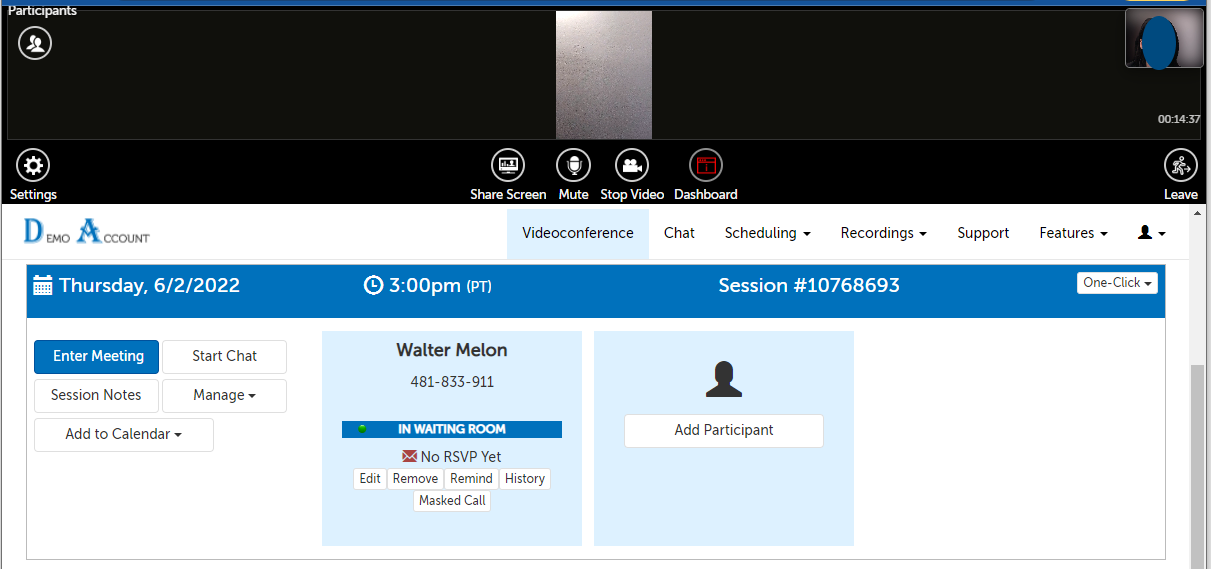Open the Settings gear icon
This screenshot has width=1211, height=569.
34,166
